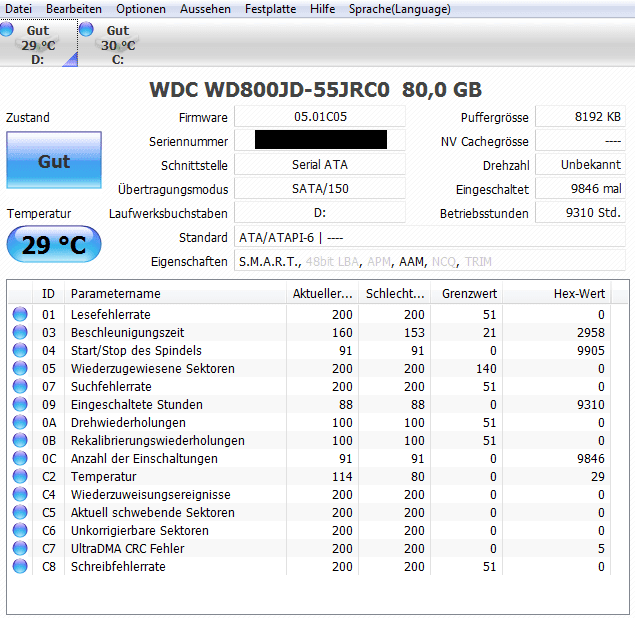Open the Bearbeiten menu
Image resolution: width=635 pixels, height=618 pixels.
(74, 9)
